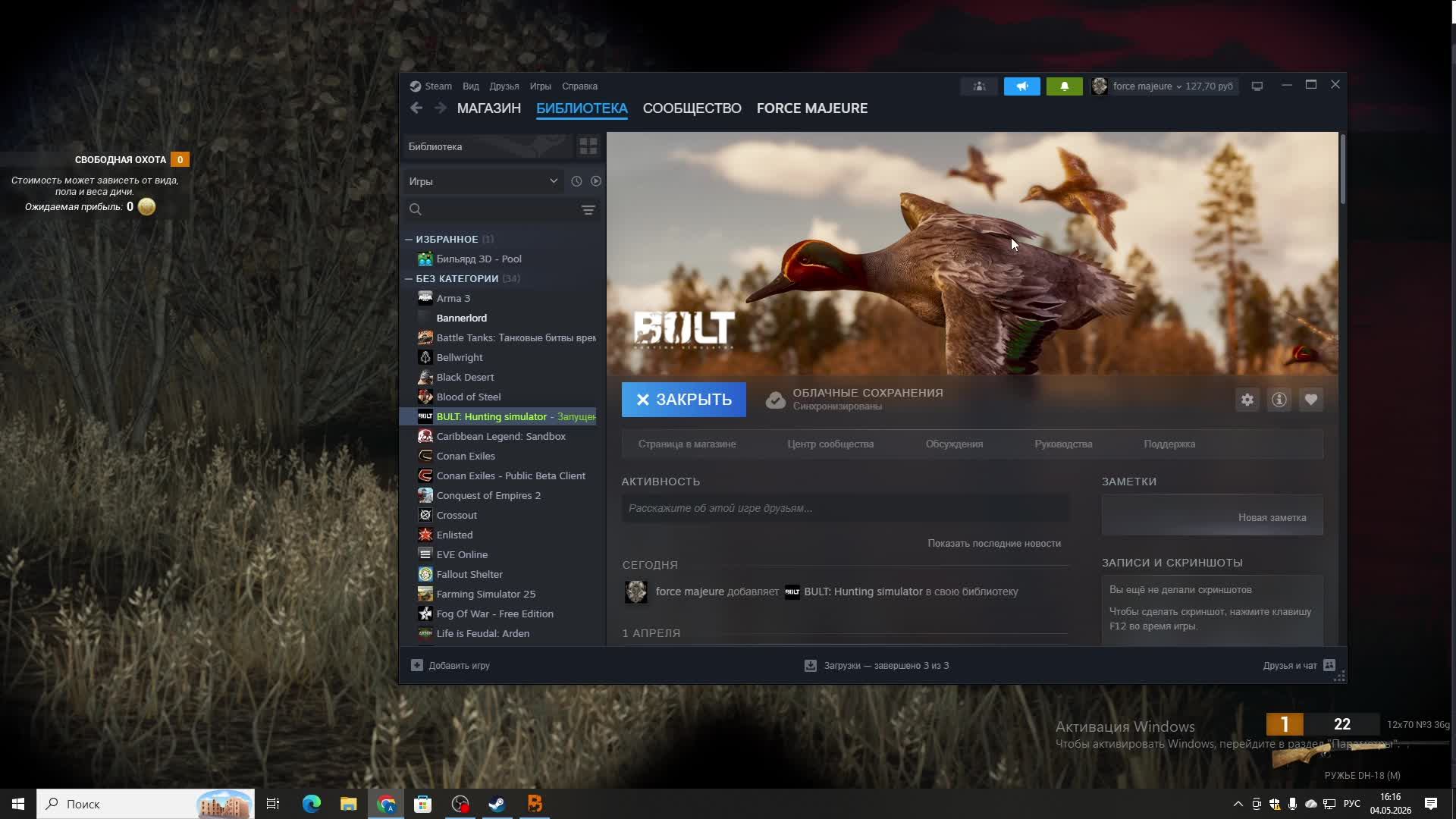The width and height of the screenshot is (1456, 819).
Task: Open Страница в магазине link
Action: click(687, 444)
